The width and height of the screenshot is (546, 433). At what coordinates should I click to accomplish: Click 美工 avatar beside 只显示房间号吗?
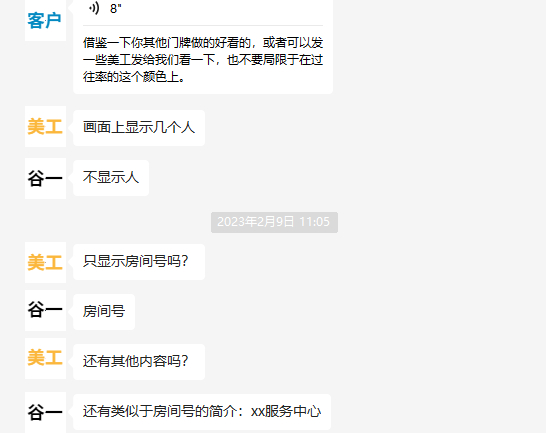point(45,262)
